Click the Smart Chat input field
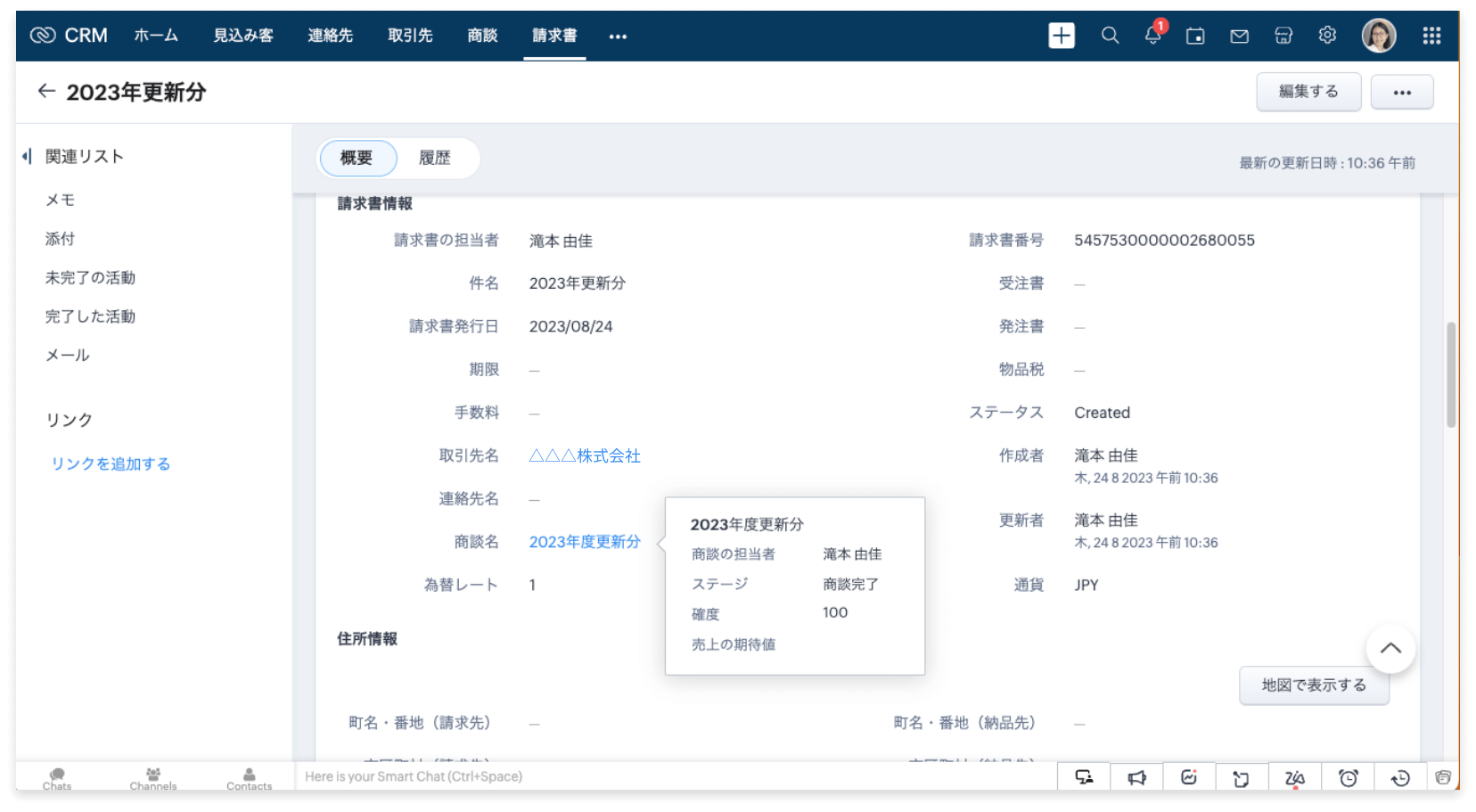Image resolution: width=1476 pixels, height=812 pixels. [x=676, y=777]
